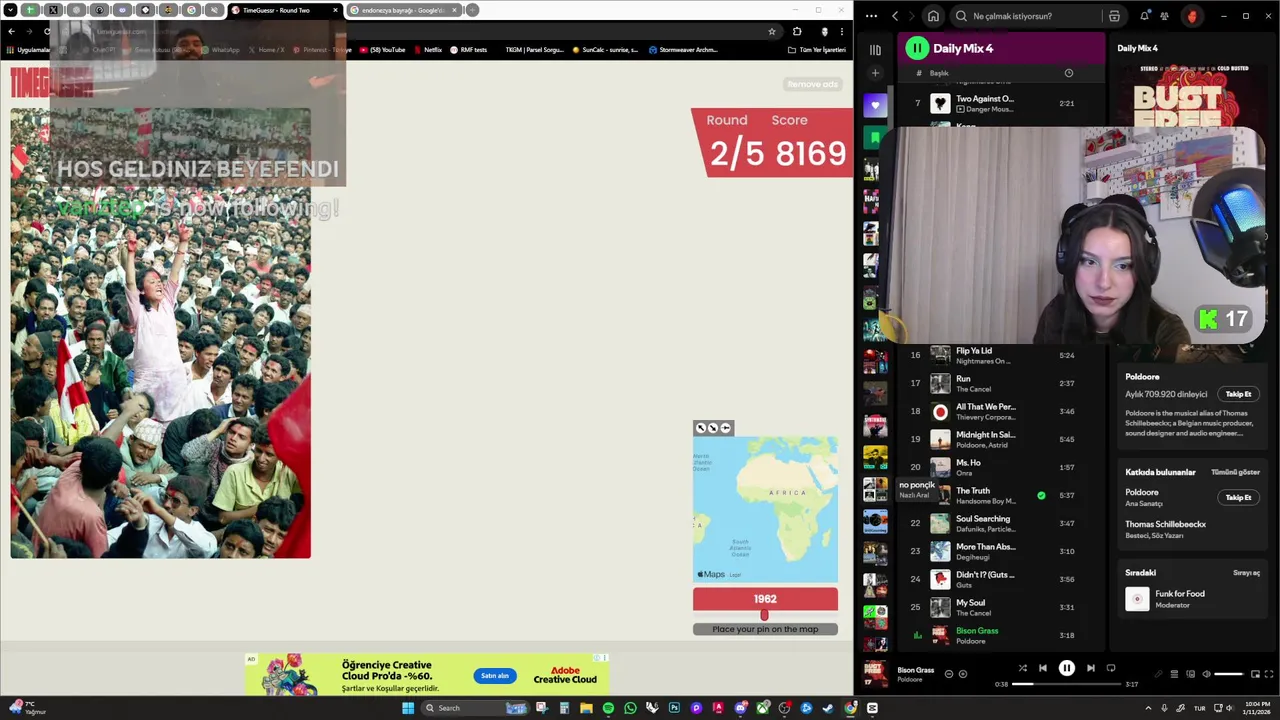
Task: Toggle shuffle in Spotify player bar
Action: tap(1022, 668)
